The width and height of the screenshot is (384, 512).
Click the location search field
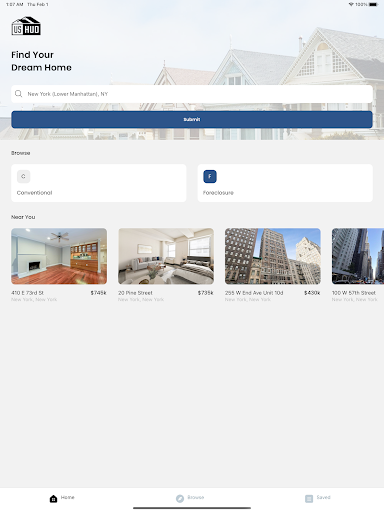click(192, 94)
